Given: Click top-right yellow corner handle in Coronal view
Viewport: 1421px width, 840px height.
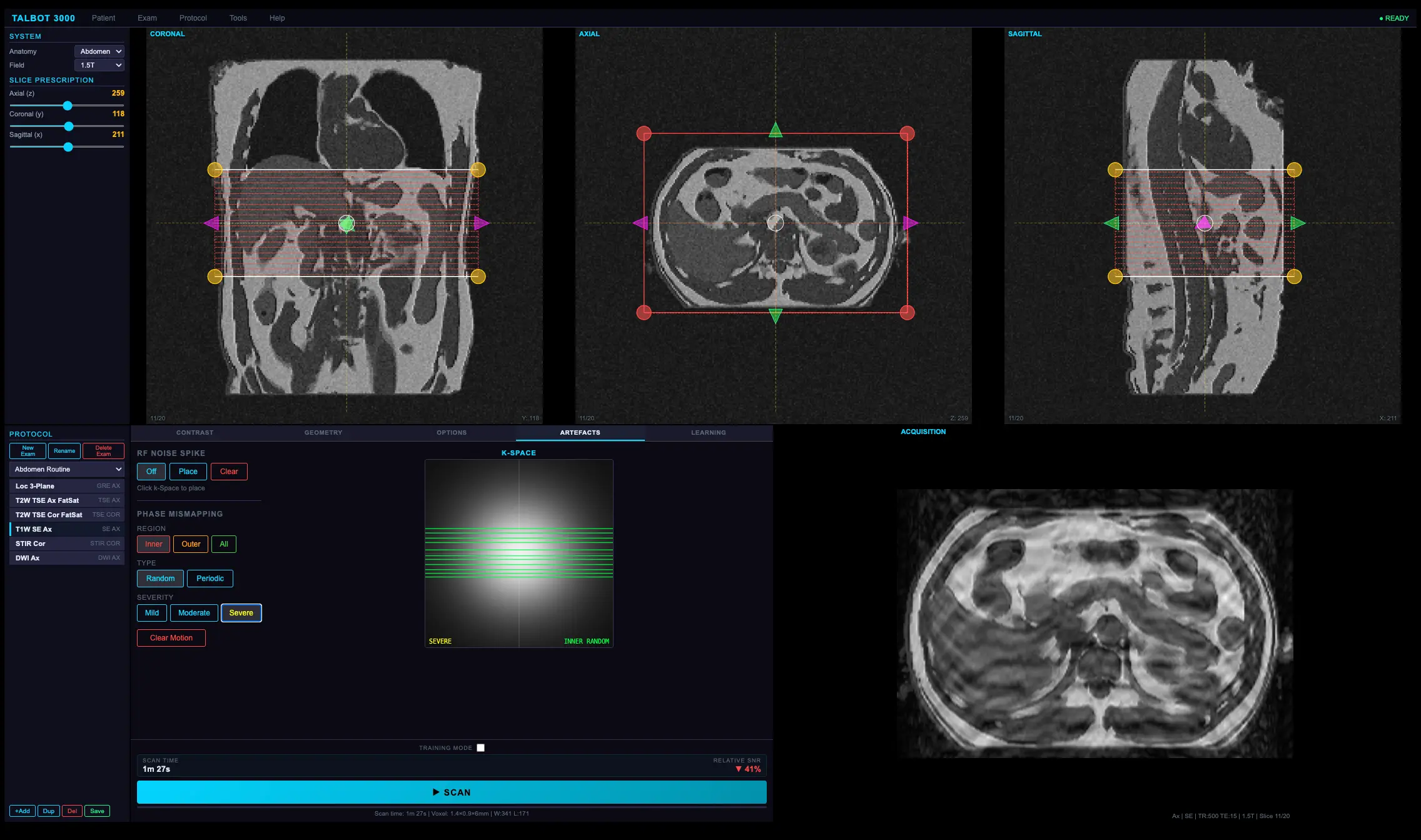Looking at the screenshot, I should pyautogui.click(x=478, y=170).
